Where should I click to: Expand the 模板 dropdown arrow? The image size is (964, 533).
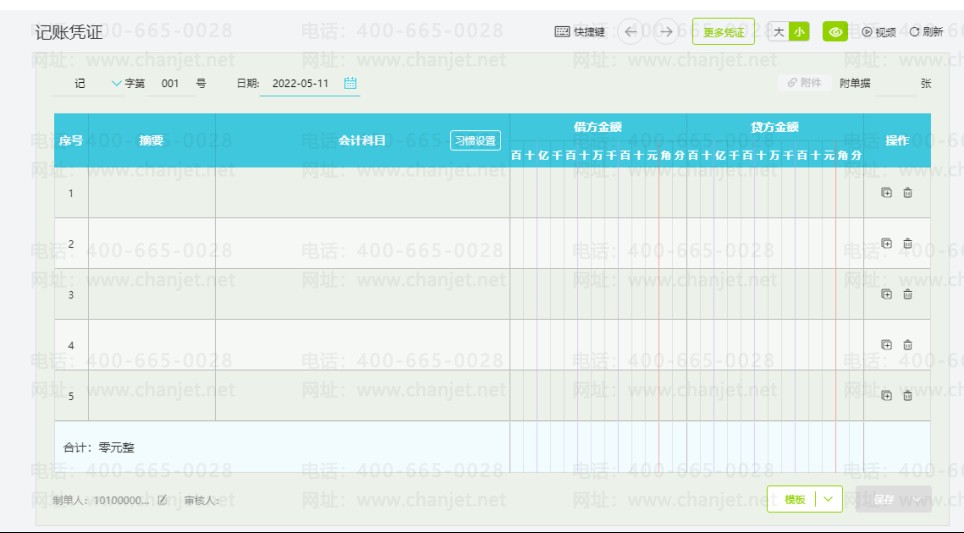click(828, 499)
